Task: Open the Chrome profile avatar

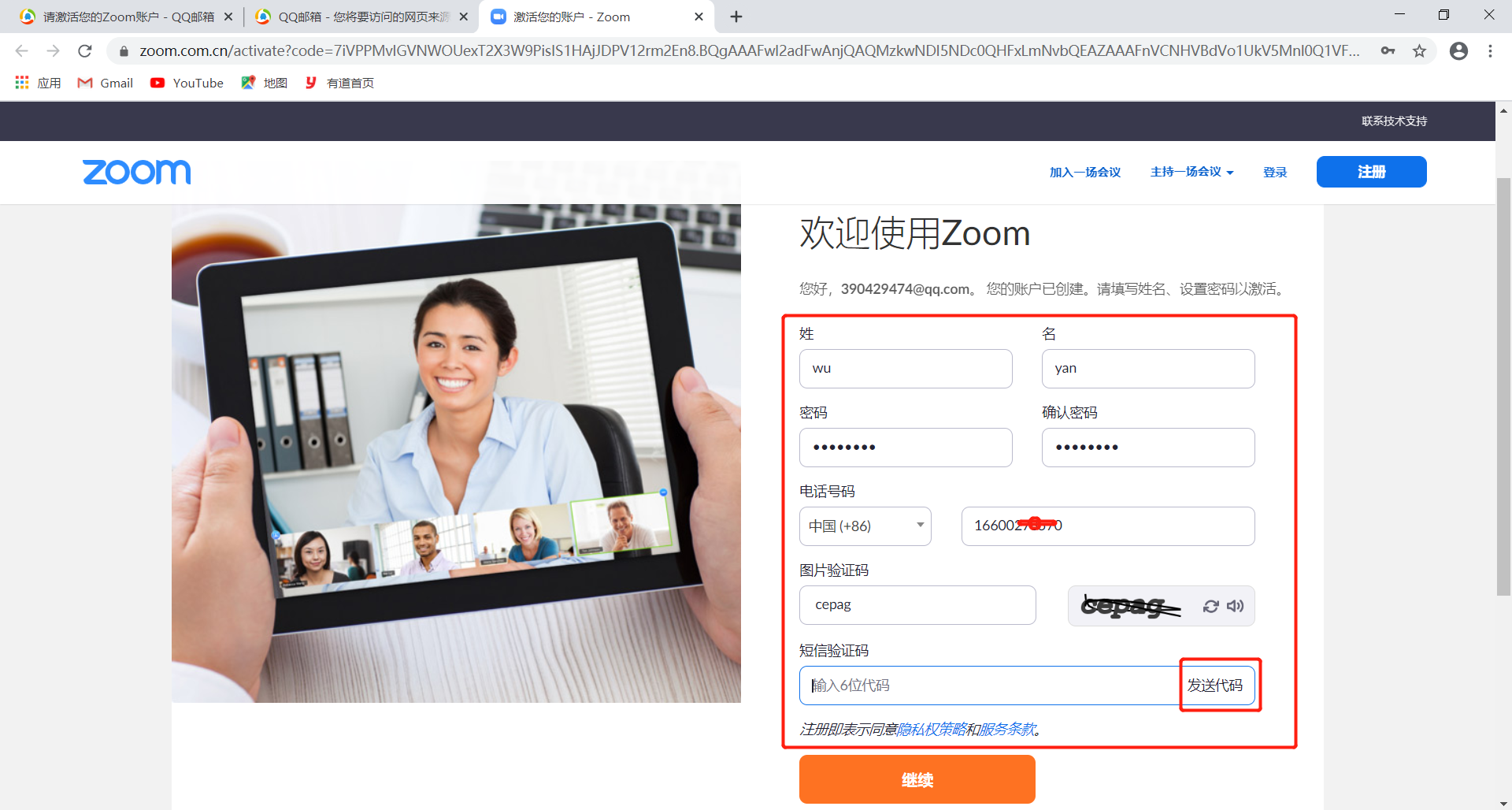Action: tap(1458, 50)
